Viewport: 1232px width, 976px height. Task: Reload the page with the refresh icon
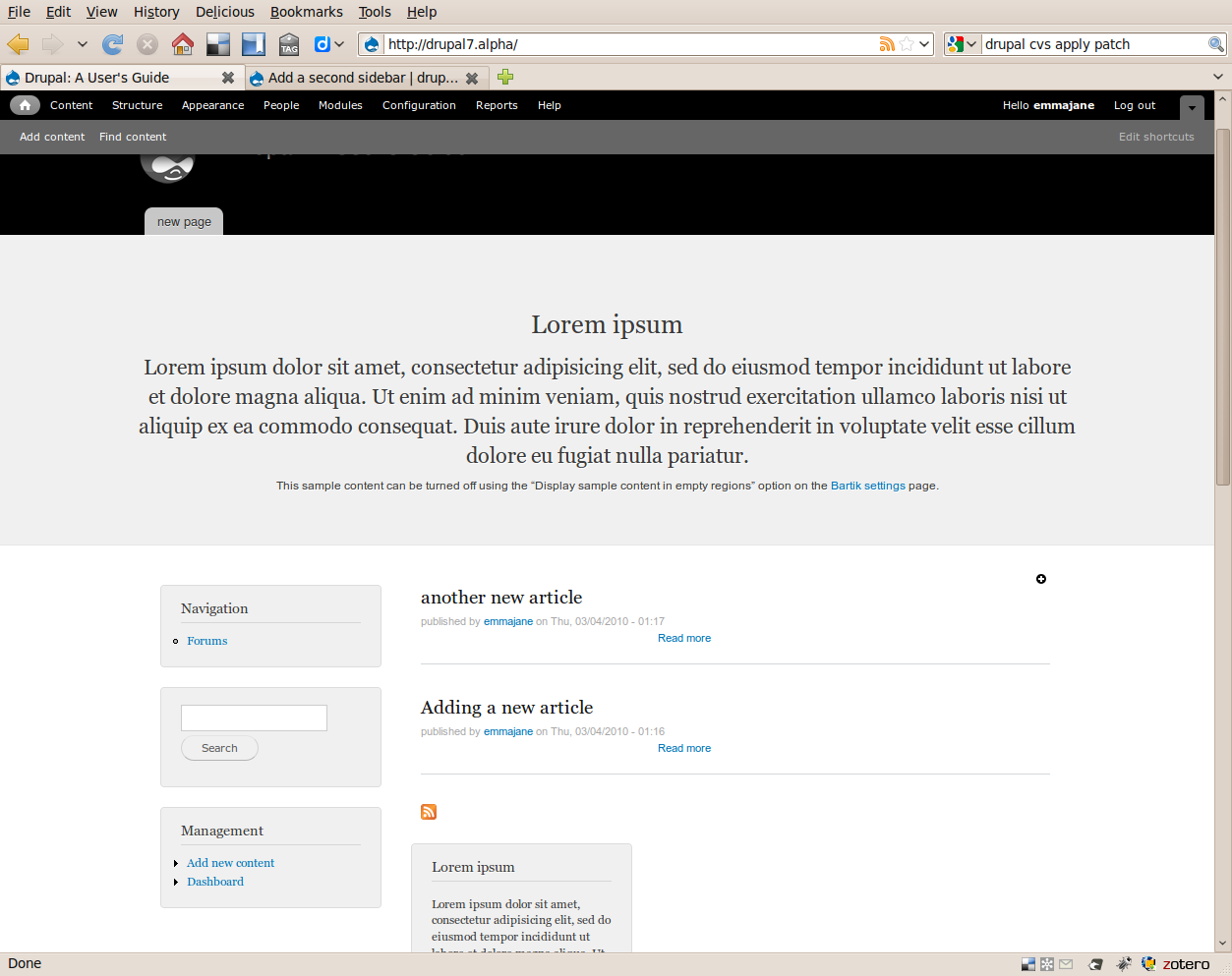113,43
